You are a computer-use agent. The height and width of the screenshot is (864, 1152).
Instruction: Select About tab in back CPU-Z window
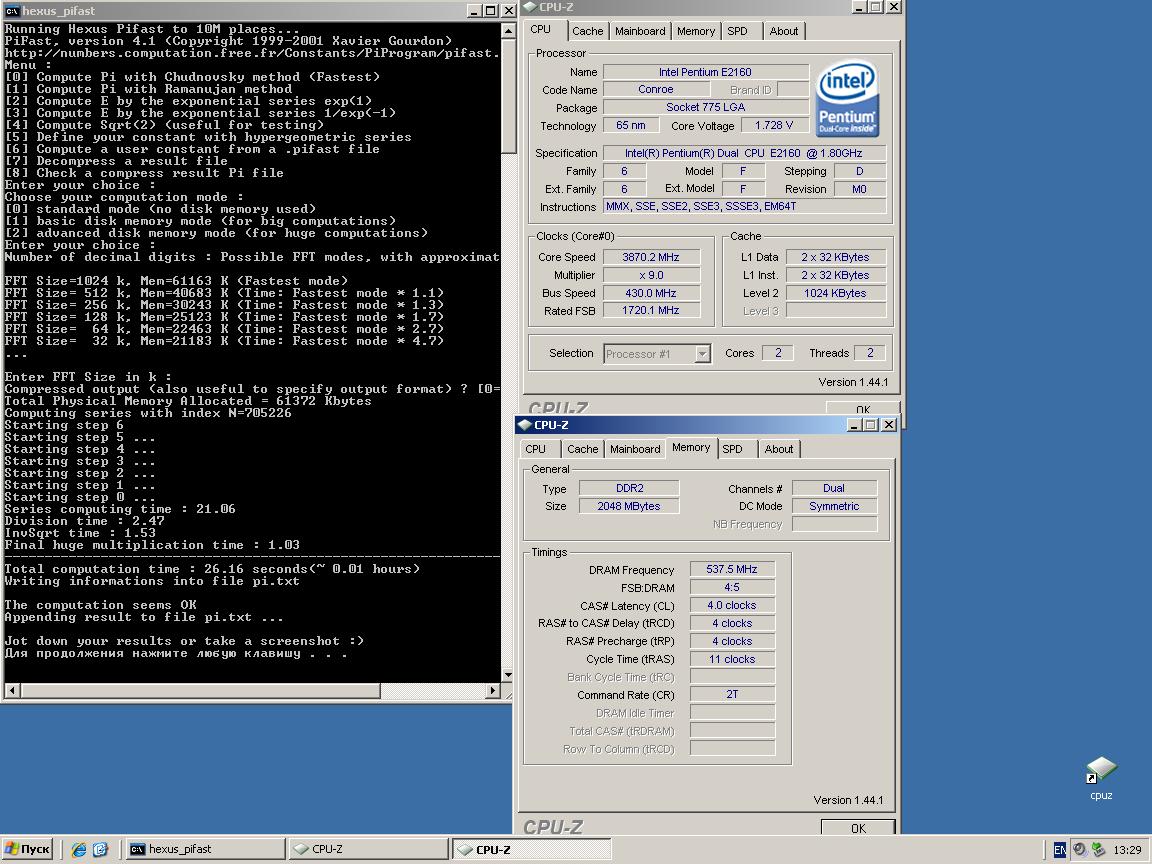click(783, 31)
